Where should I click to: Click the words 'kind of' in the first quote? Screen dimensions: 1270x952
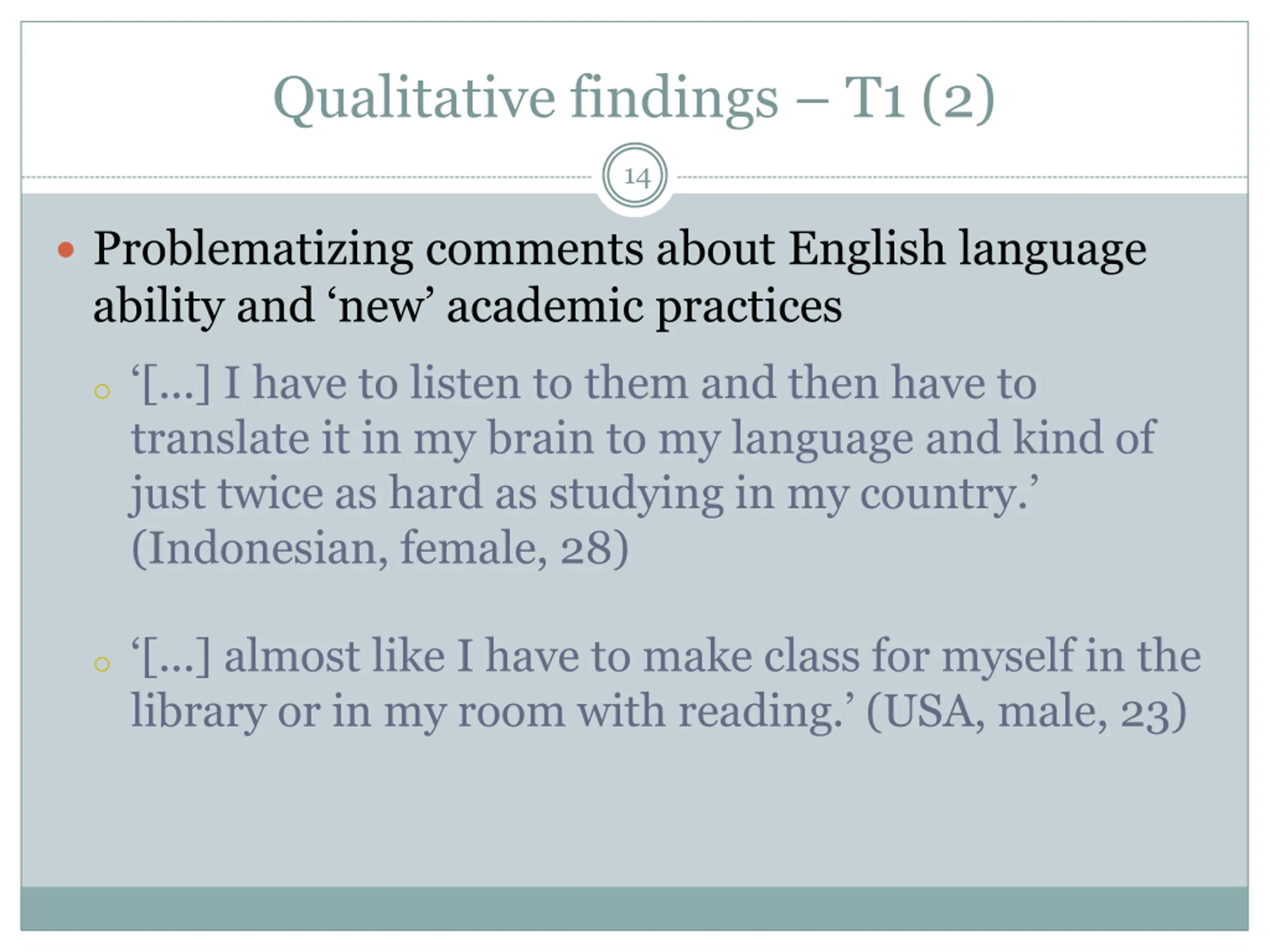(1083, 438)
